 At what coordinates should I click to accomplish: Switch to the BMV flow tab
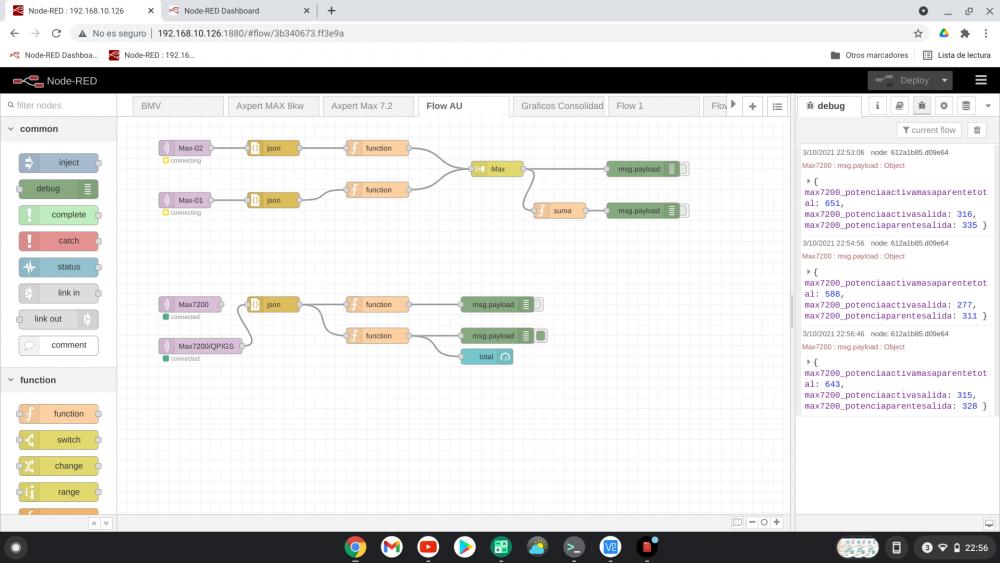[x=179, y=106]
